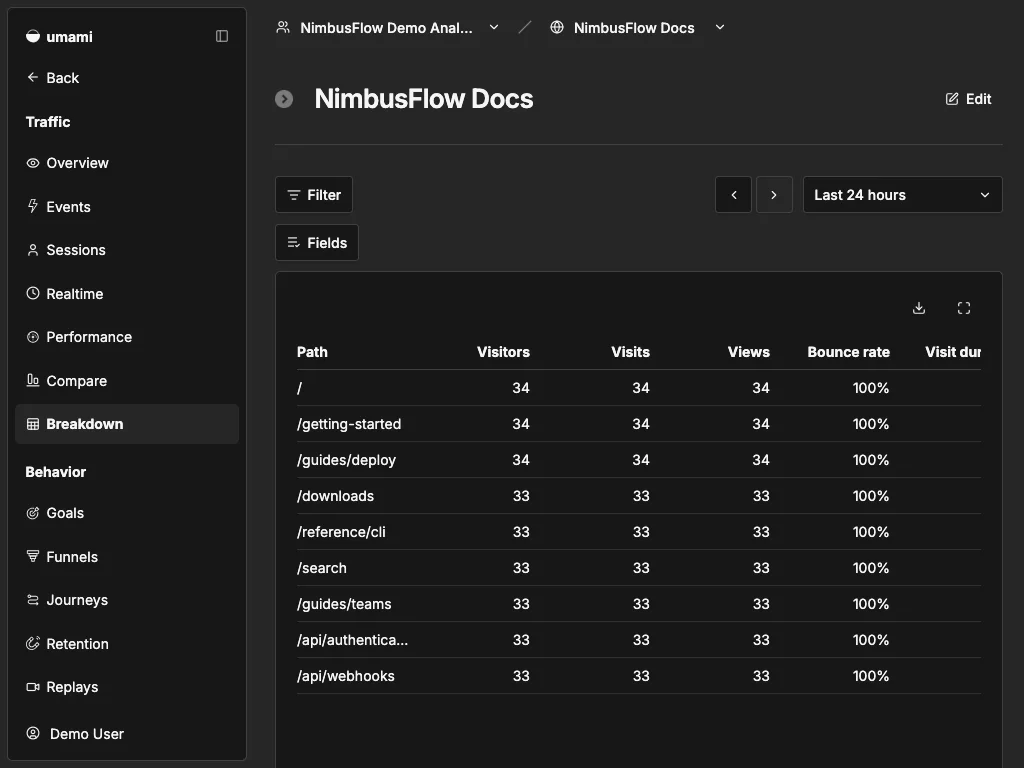The width and height of the screenshot is (1024, 768).
Task: Click the Behavior section heading
Action: [56, 472]
